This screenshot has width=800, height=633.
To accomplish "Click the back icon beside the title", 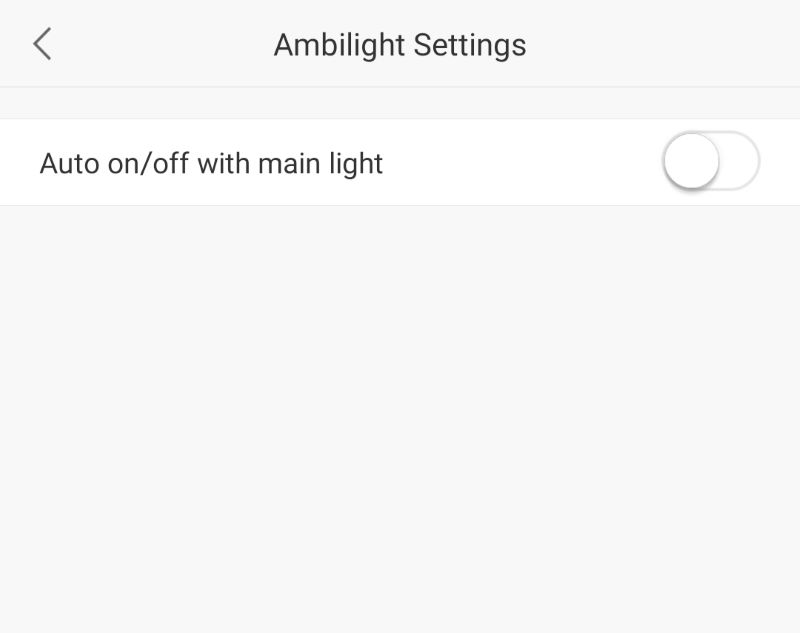I will pyautogui.click(x=42, y=44).
